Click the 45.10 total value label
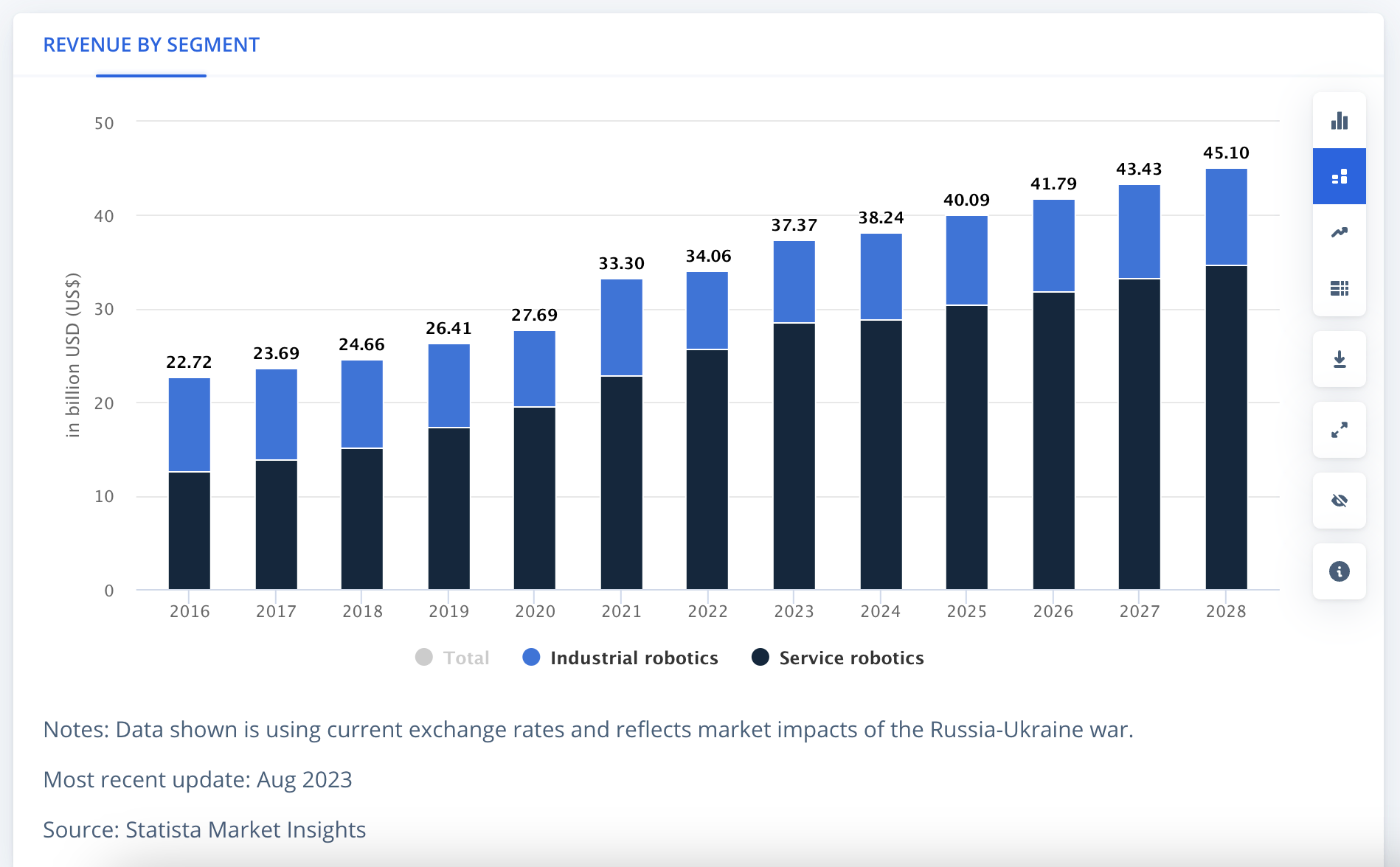This screenshot has height=867, width=1400. 1226,153
